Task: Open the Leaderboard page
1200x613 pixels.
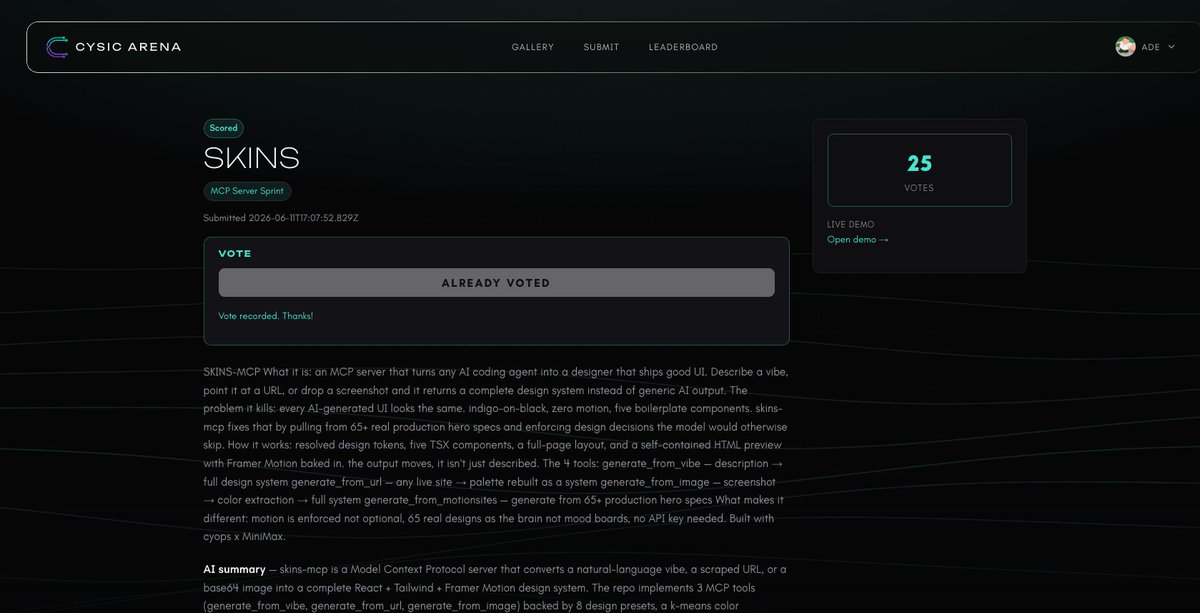Action: pos(683,47)
